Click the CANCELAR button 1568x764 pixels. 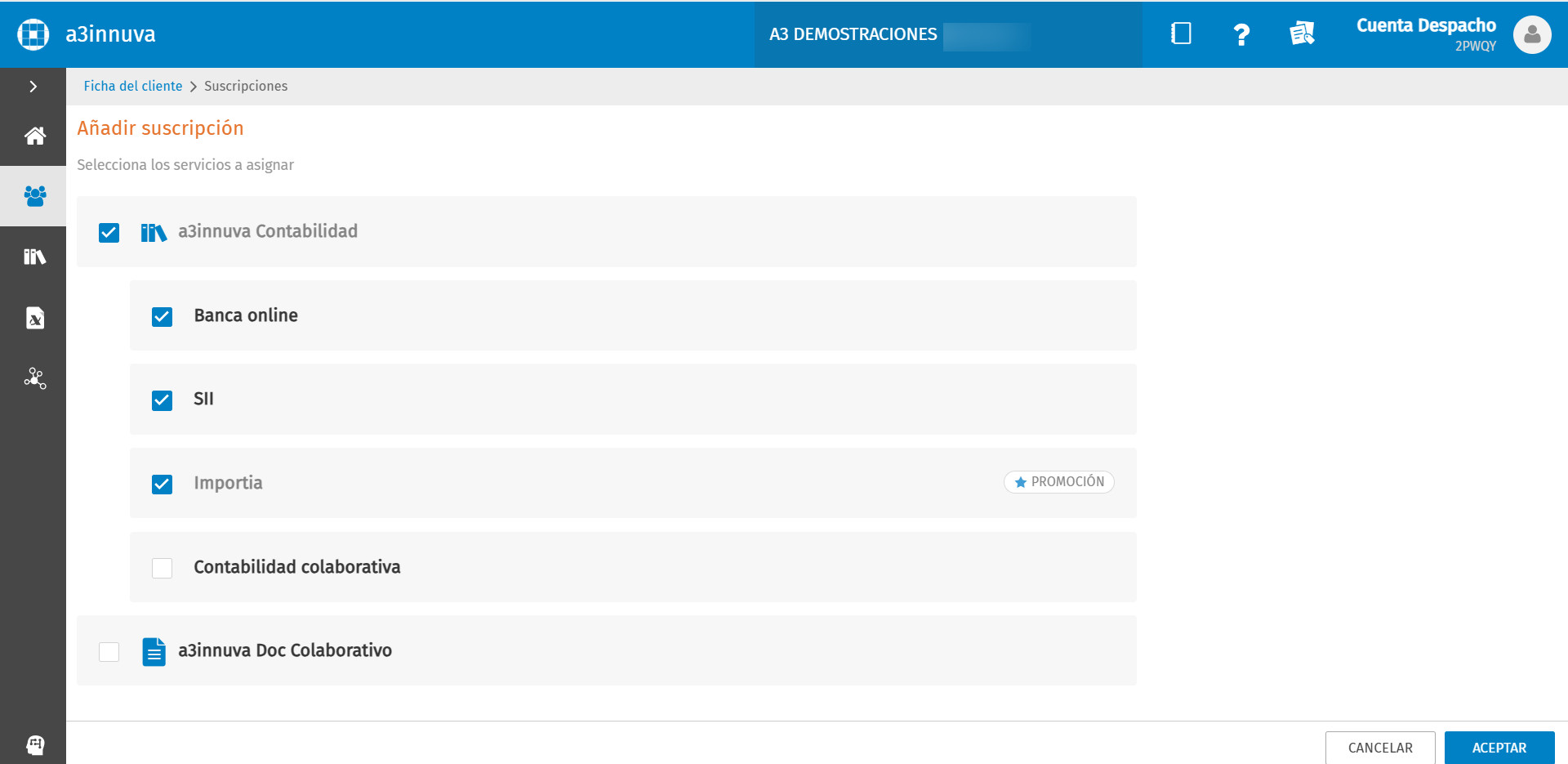[x=1380, y=748]
